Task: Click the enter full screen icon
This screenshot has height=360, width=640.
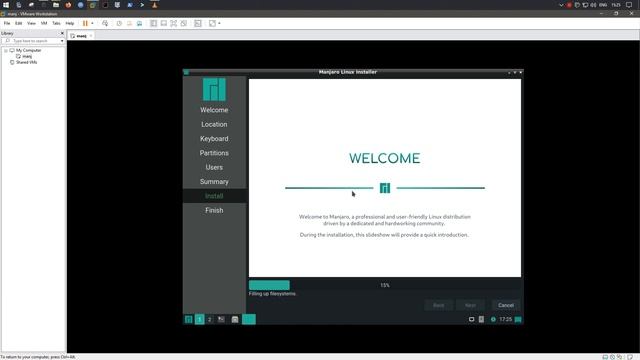Action: [173, 23]
